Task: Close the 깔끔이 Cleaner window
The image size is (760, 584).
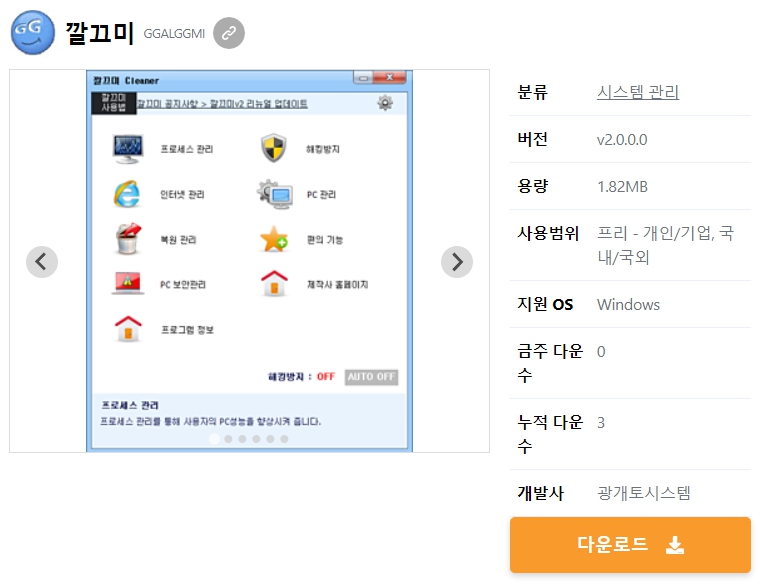Action: click(x=389, y=77)
